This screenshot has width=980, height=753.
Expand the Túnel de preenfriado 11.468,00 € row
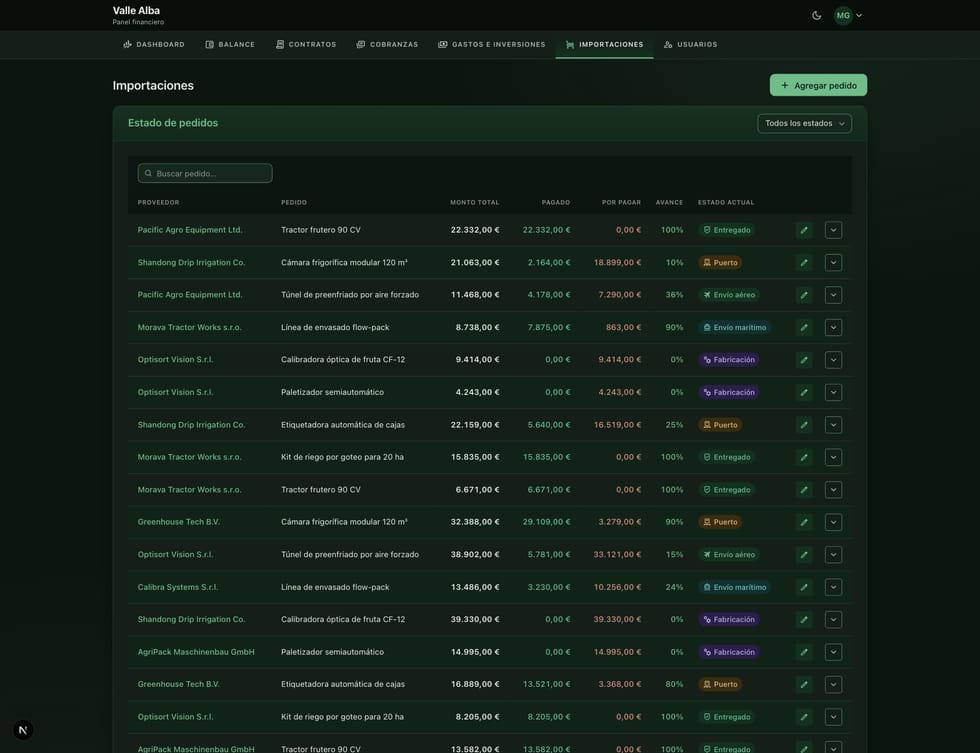point(833,295)
